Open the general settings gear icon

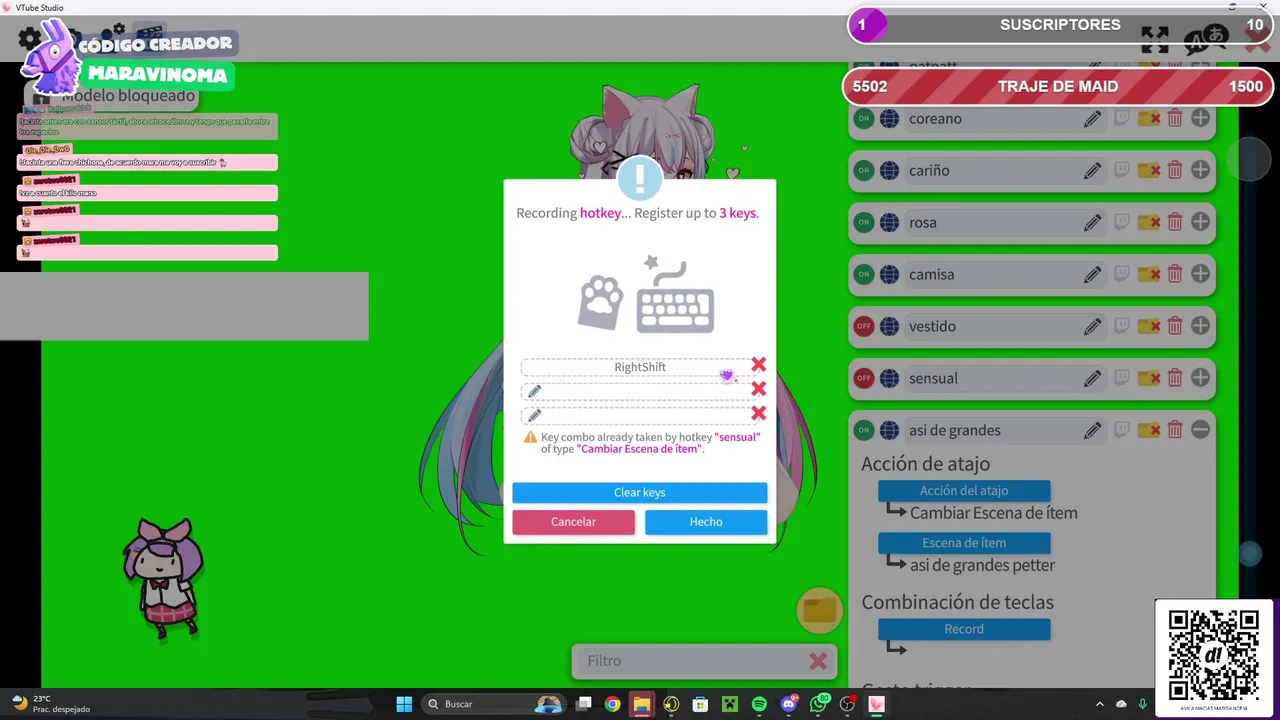point(29,40)
